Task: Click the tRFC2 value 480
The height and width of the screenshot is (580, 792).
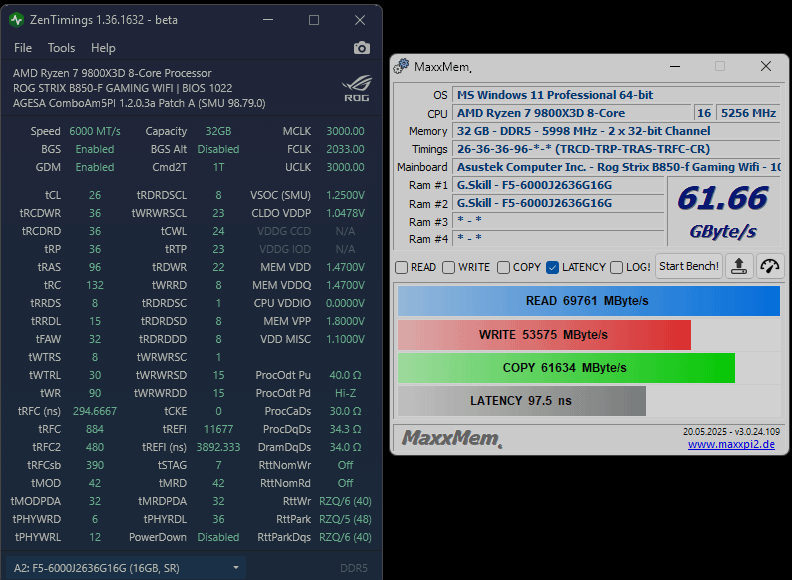Action: (x=95, y=448)
